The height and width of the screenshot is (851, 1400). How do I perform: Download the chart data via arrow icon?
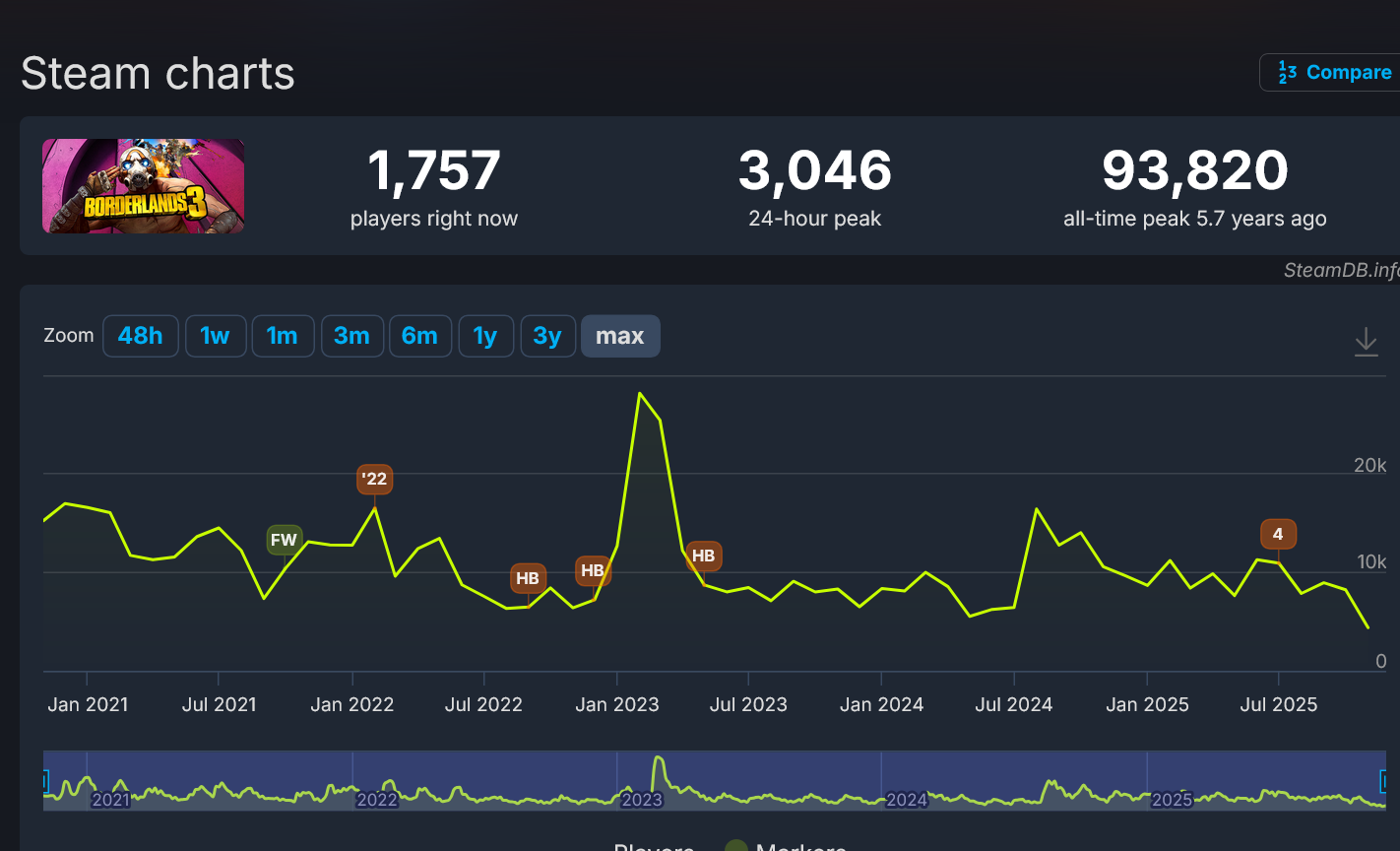(x=1366, y=342)
